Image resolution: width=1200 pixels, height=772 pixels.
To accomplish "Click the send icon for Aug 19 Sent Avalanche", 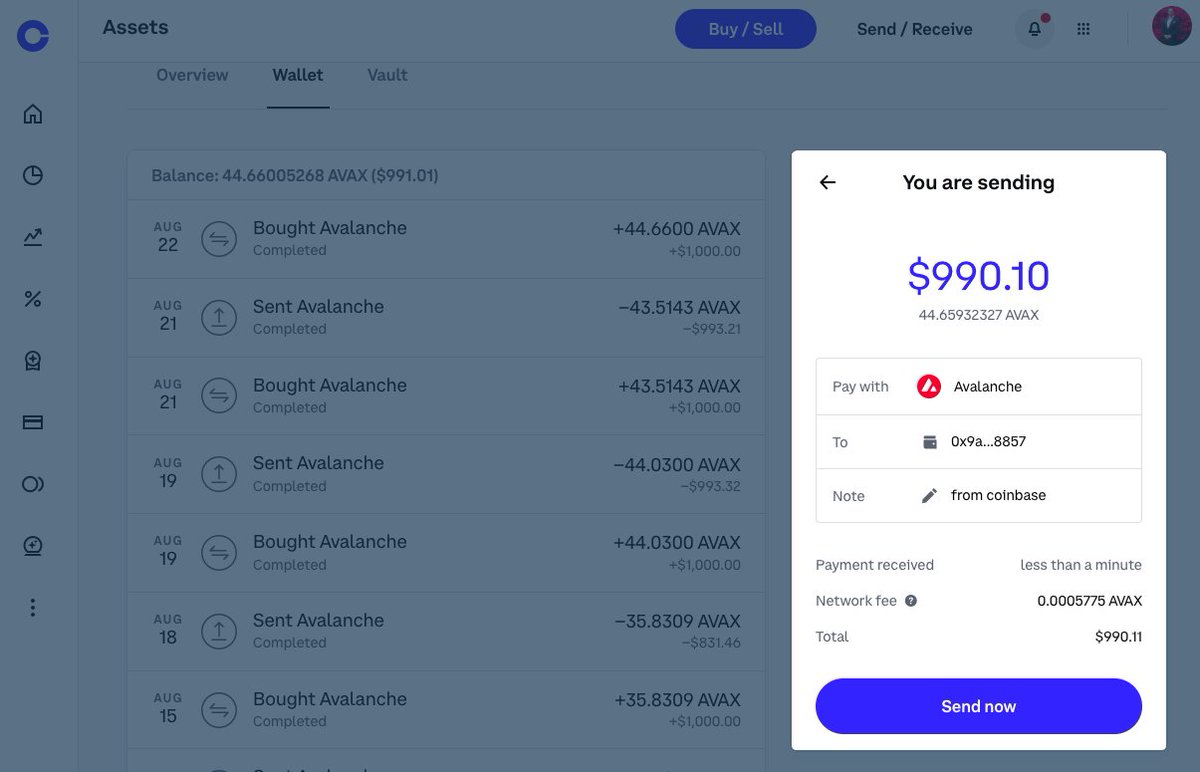I will (x=219, y=474).
